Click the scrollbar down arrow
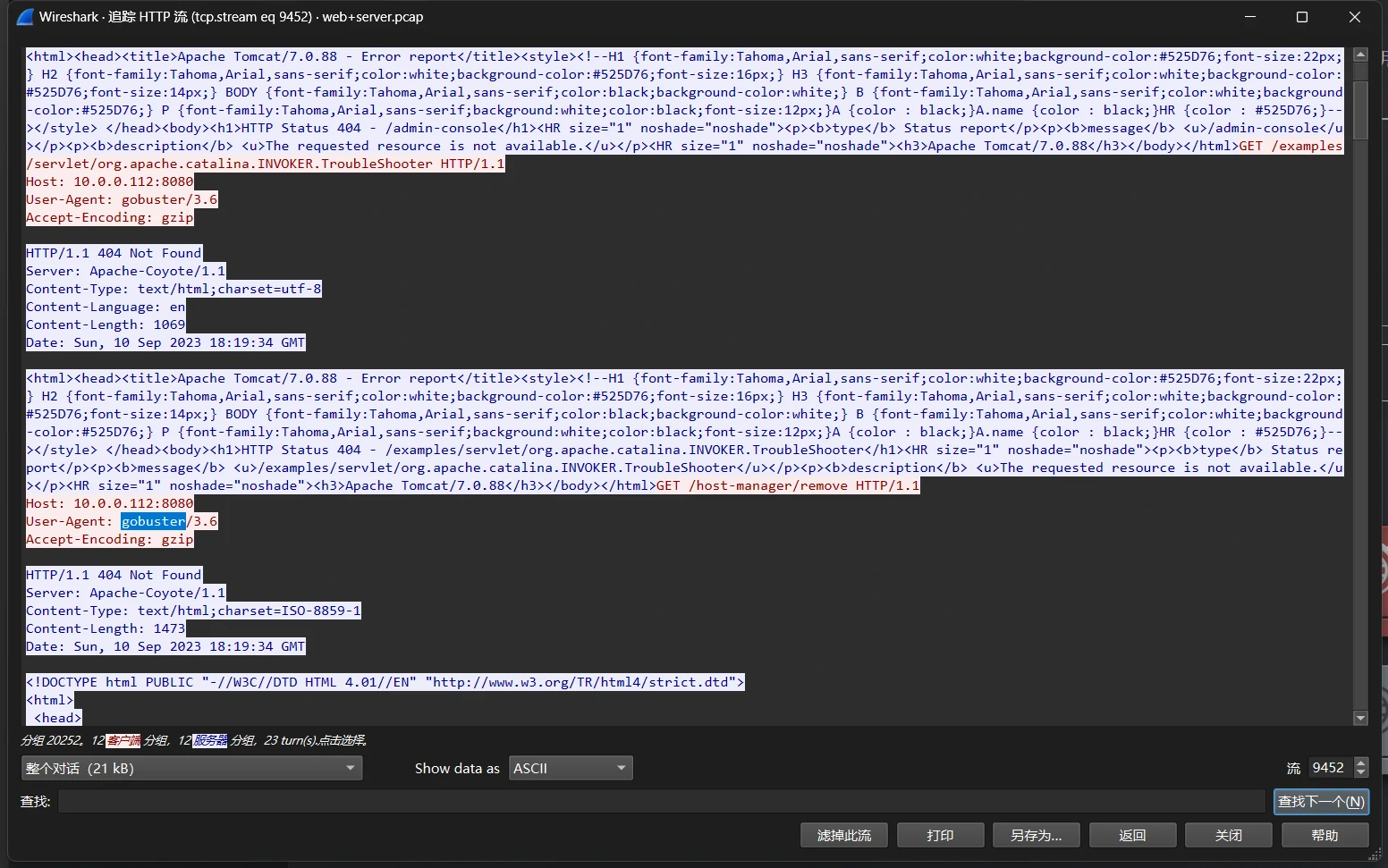This screenshot has height=868, width=1388. click(x=1360, y=718)
